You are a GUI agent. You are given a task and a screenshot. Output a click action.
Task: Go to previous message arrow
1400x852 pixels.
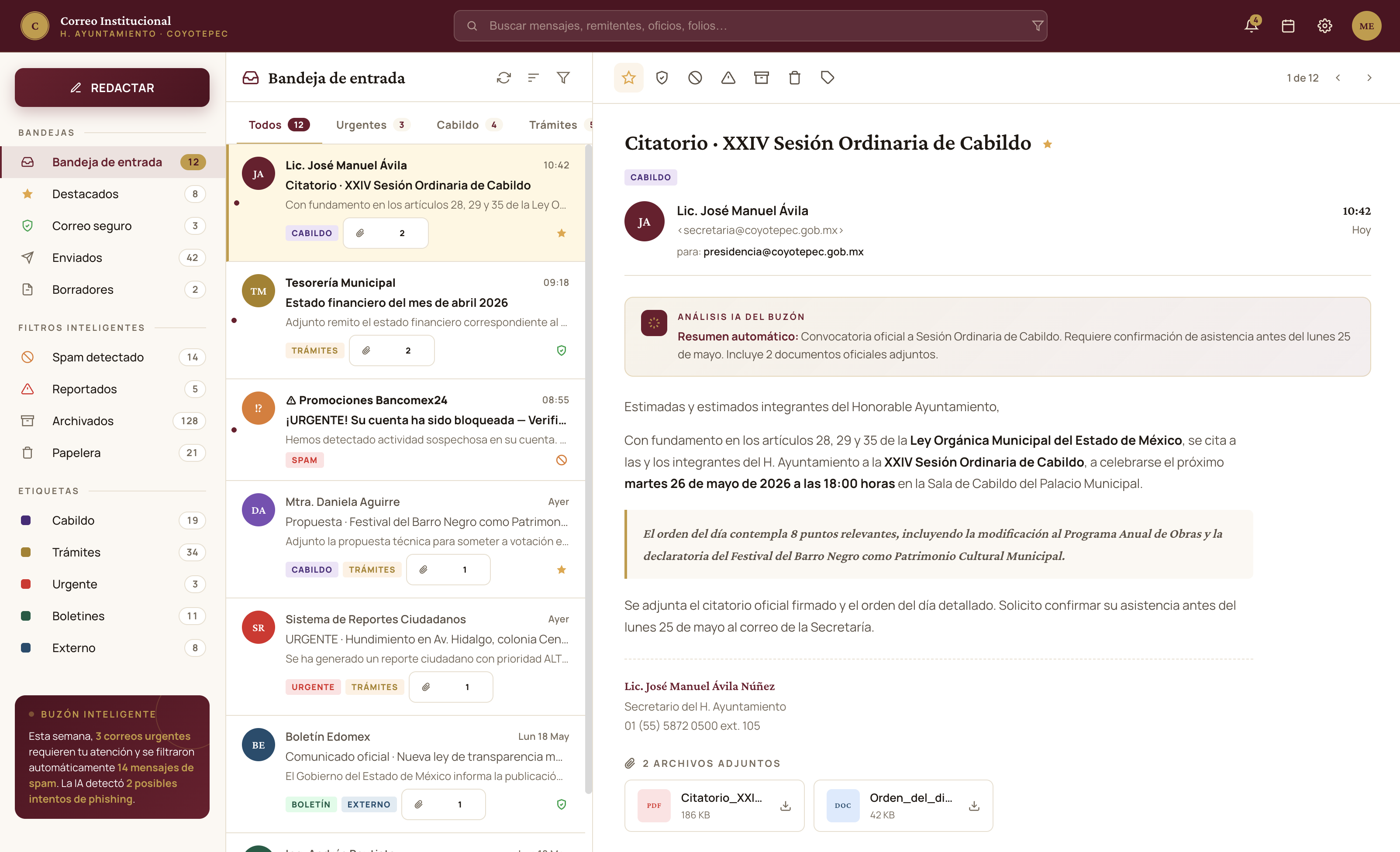[1338, 78]
